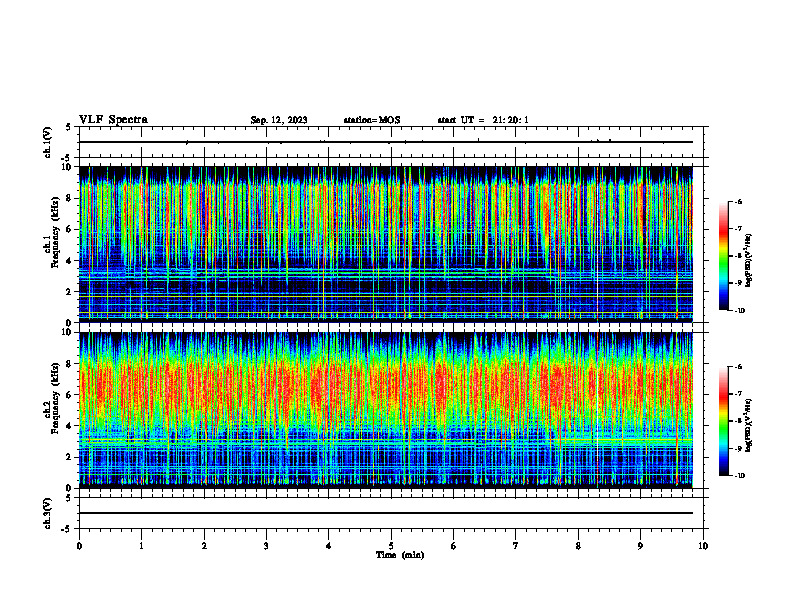Click the 'start UT = 21:20:1' label
Image resolution: width=792 pixels, height=612 pixels.
(x=483, y=120)
